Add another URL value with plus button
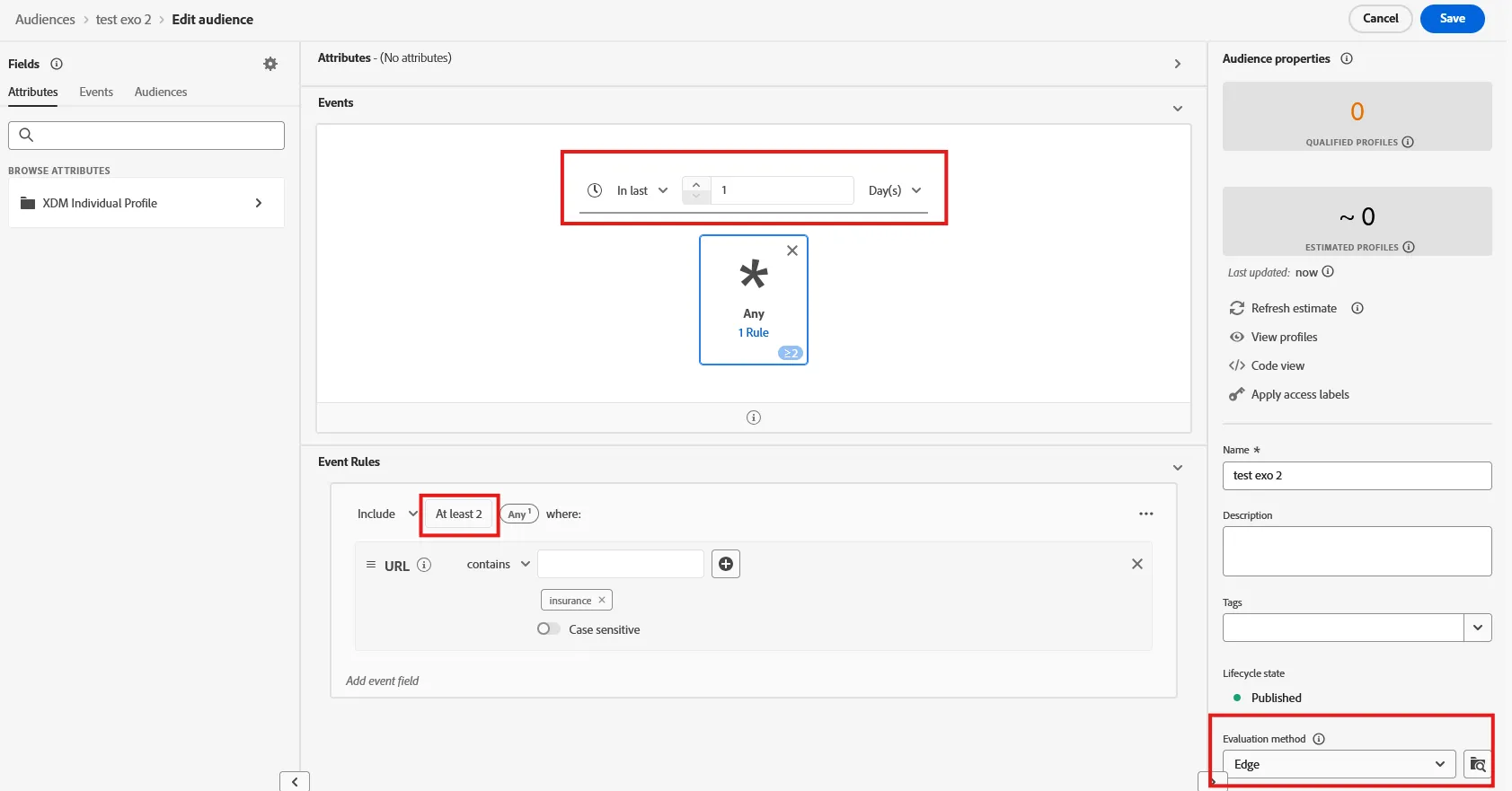 (726, 564)
